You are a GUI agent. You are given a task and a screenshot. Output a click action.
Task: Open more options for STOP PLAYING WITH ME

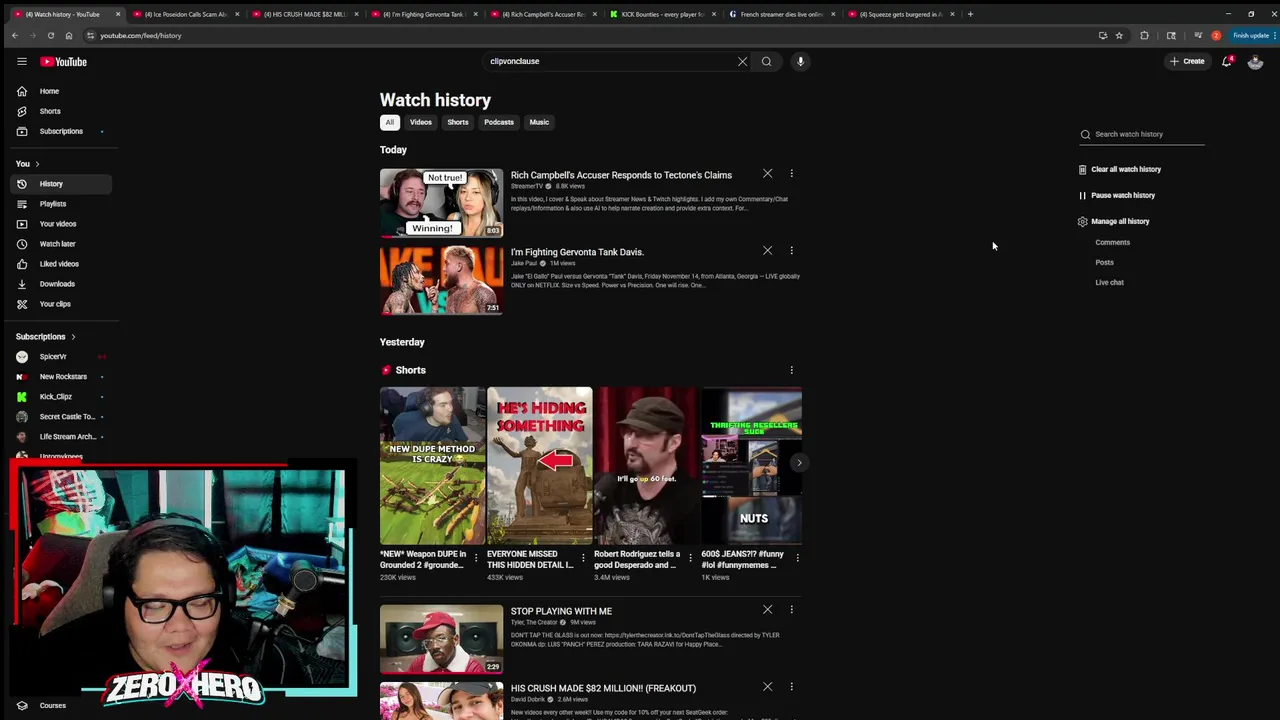pyautogui.click(x=791, y=610)
